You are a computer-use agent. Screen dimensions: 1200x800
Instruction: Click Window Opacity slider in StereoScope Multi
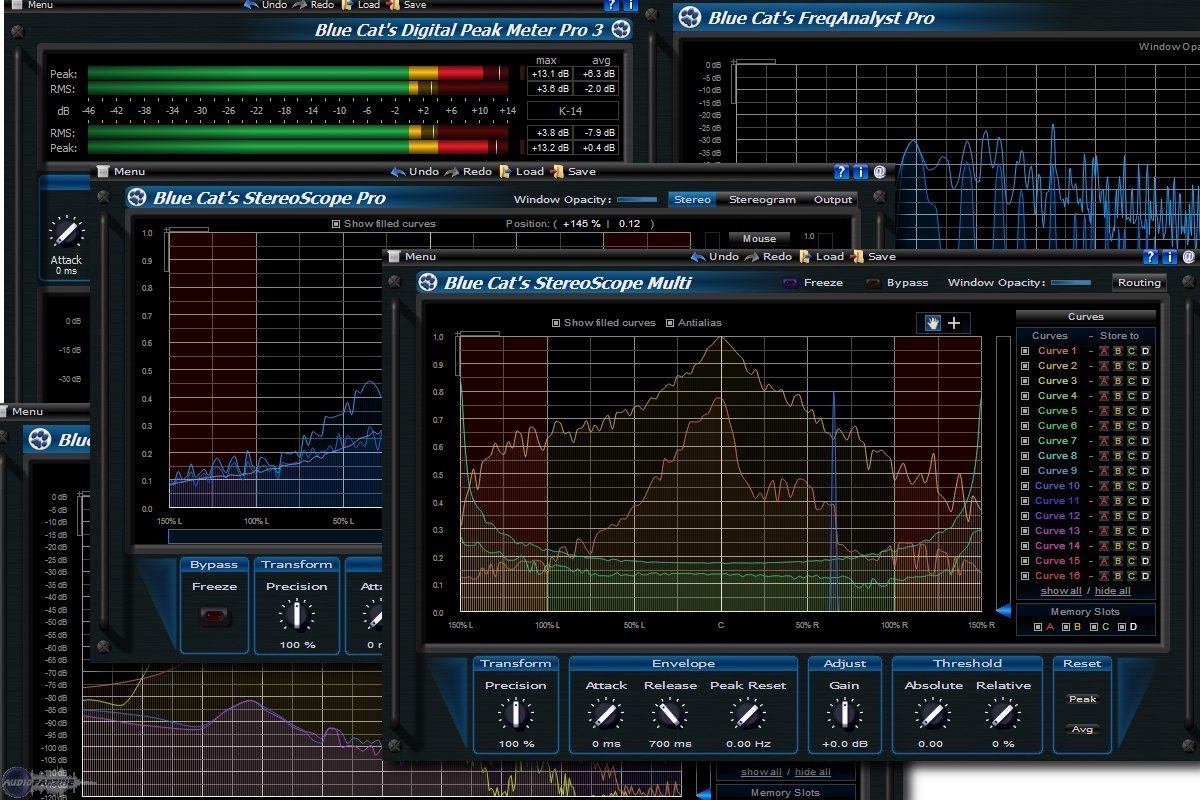pos(1071,283)
